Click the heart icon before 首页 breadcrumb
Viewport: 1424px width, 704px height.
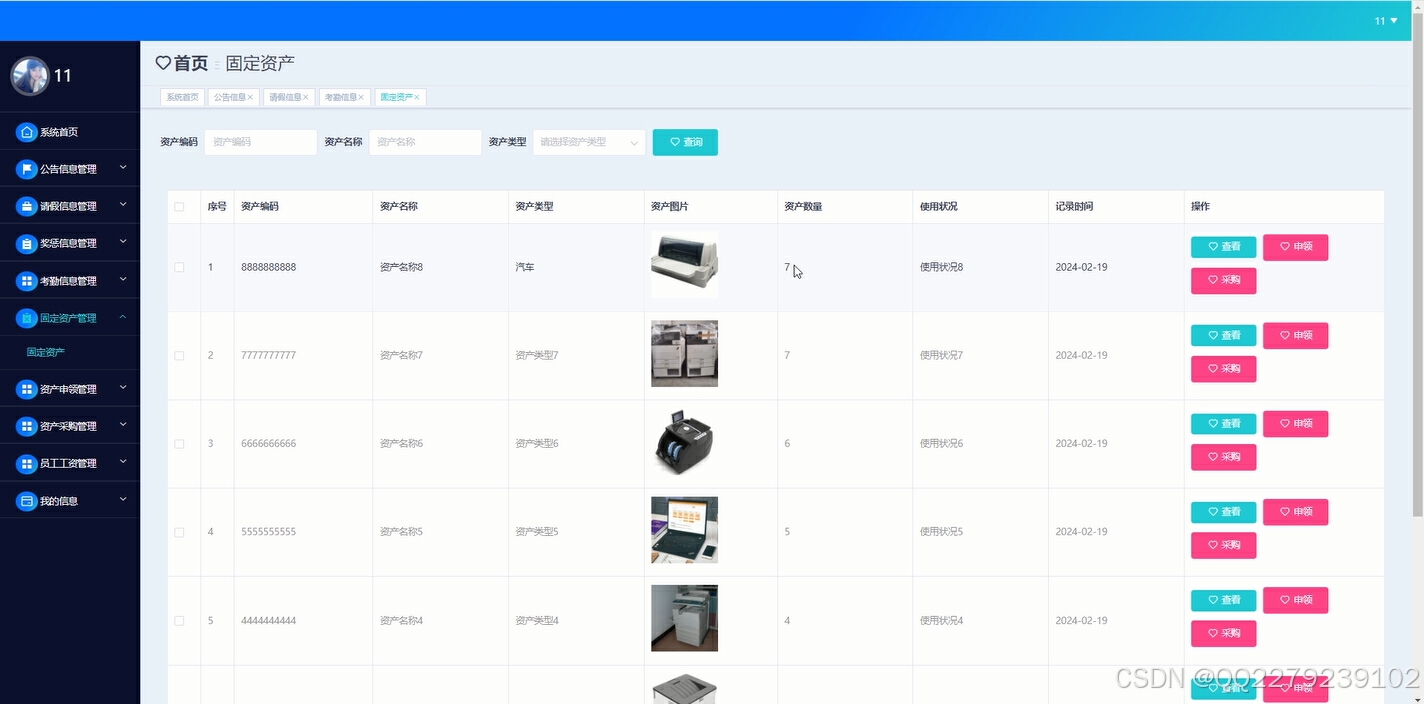pos(164,62)
